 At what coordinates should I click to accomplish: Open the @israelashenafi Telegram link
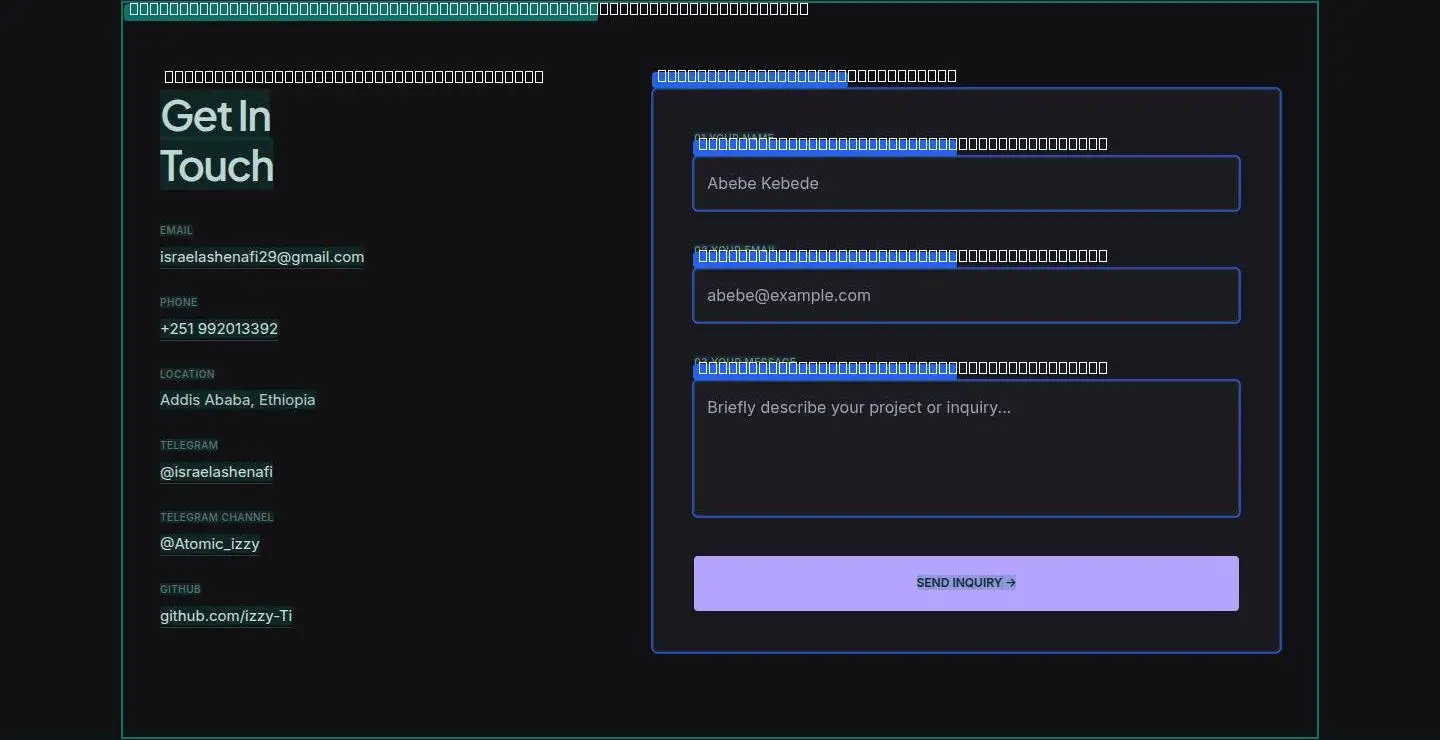point(216,472)
